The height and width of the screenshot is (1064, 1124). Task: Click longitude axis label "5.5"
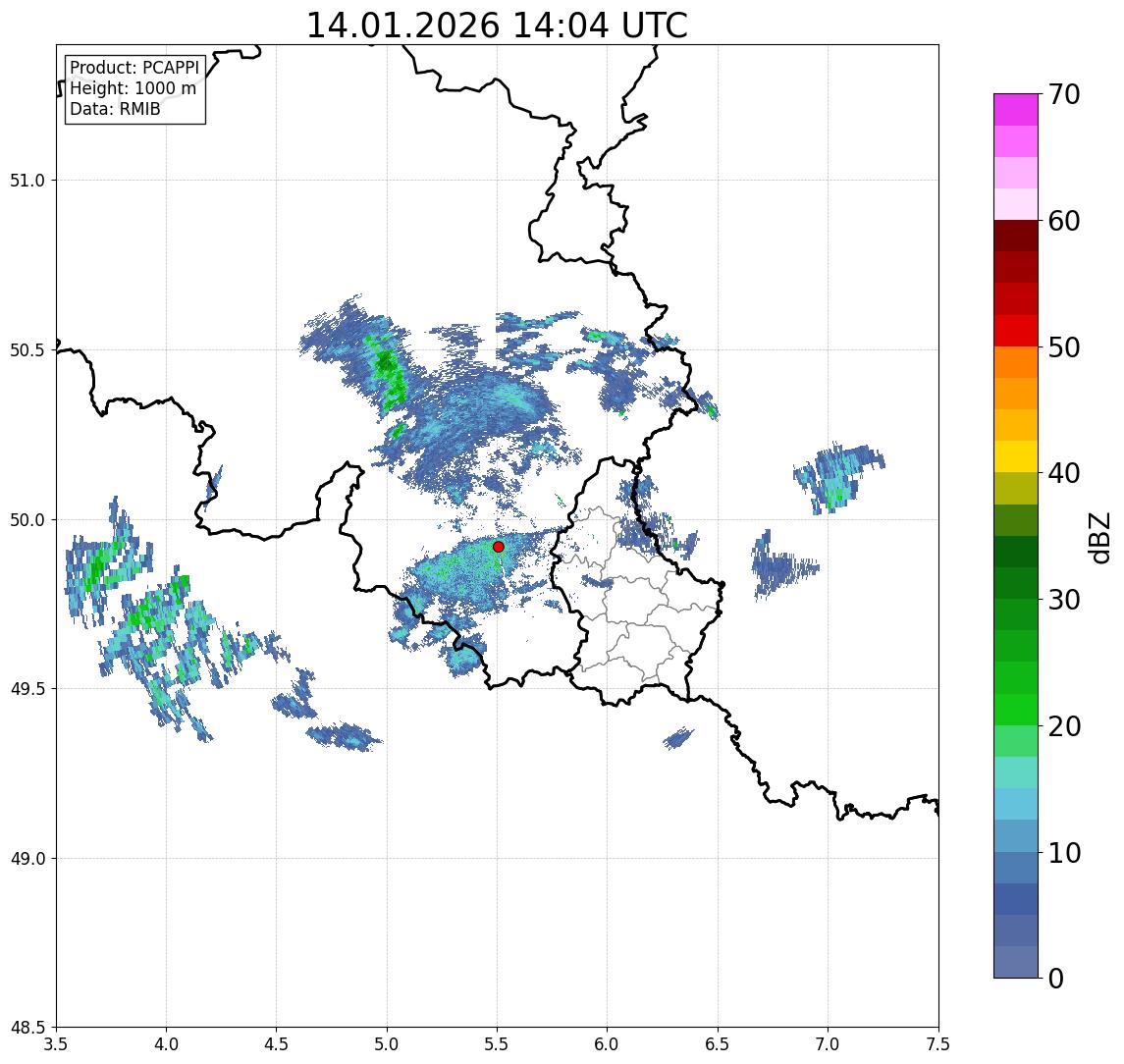498,1044
